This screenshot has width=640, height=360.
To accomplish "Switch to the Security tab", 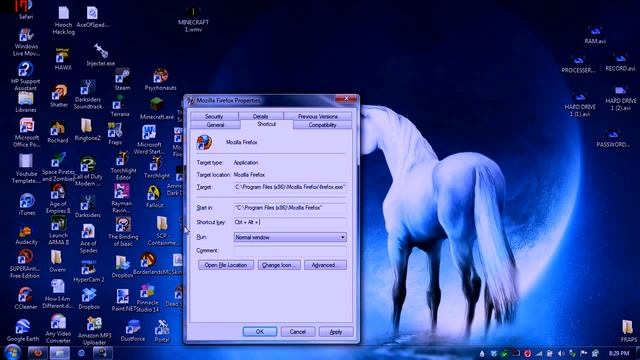I will click(x=214, y=116).
